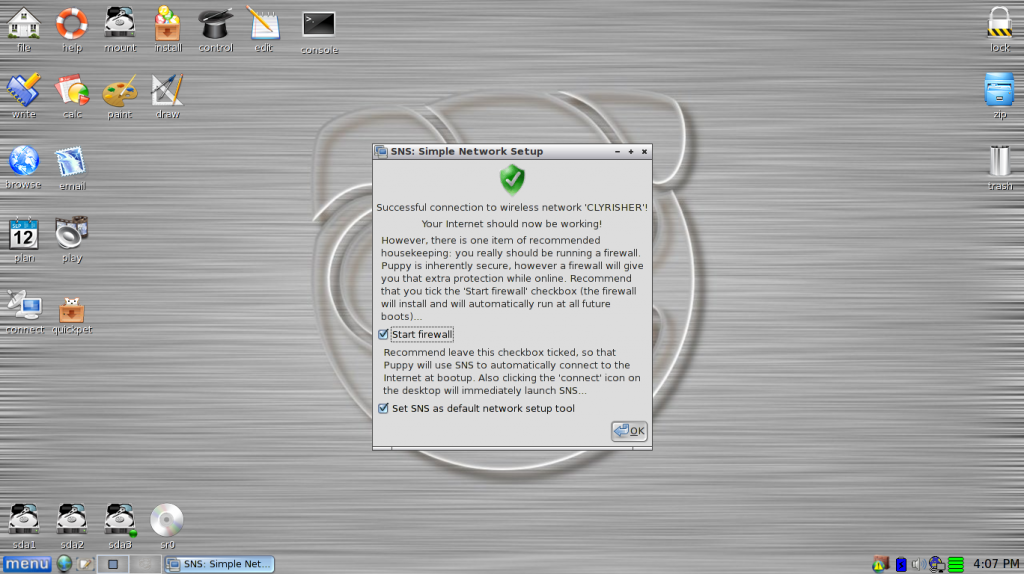
Task: Select the SNS: Simple Net taskbar entry
Action: (x=219, y=564)
